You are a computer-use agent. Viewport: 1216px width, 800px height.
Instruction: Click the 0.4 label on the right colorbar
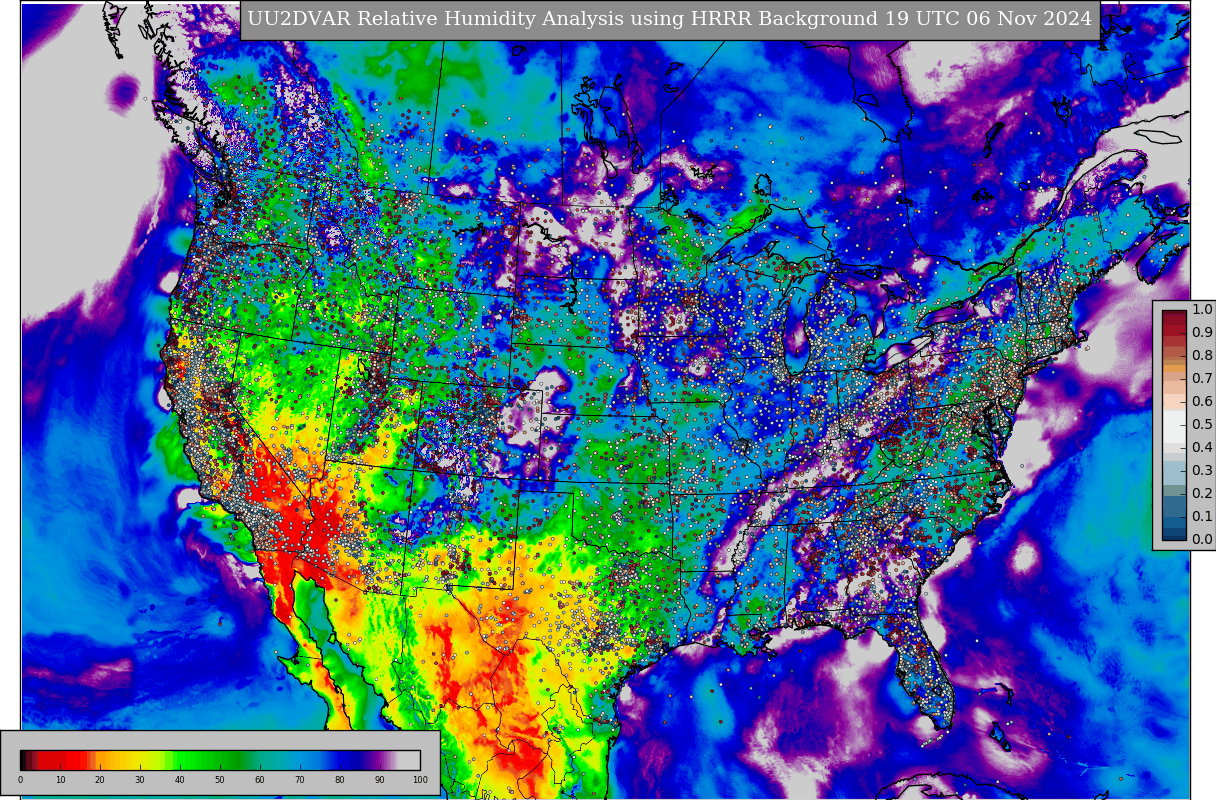pos(1202,448)
